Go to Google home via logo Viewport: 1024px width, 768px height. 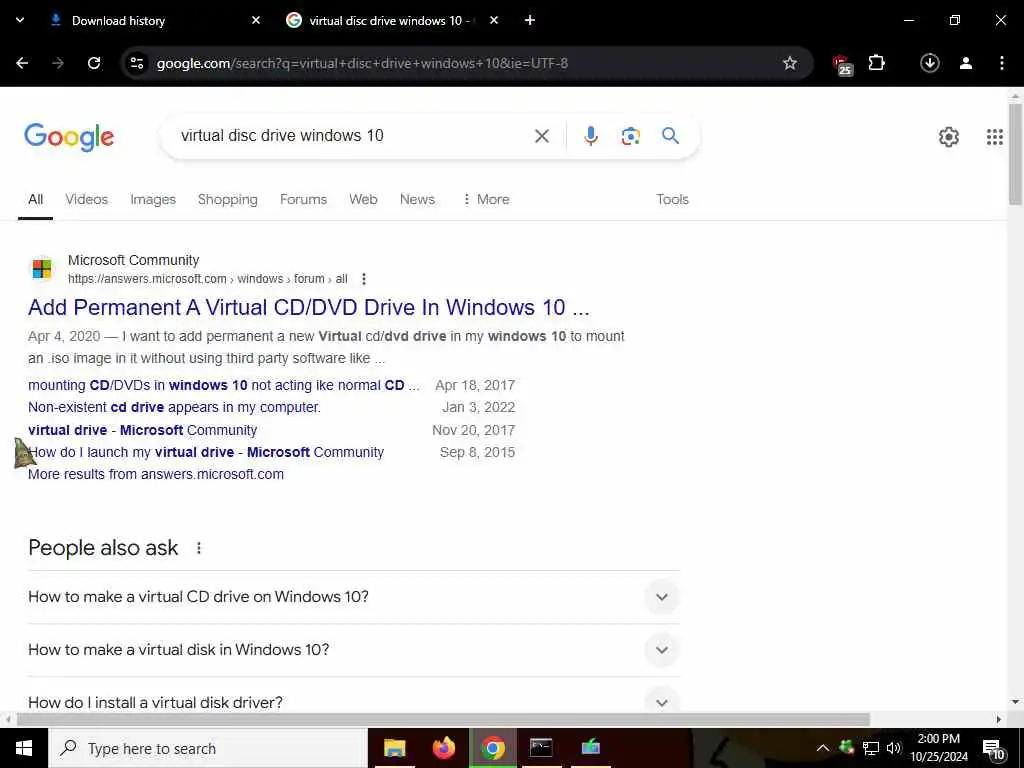coord(69,137)
